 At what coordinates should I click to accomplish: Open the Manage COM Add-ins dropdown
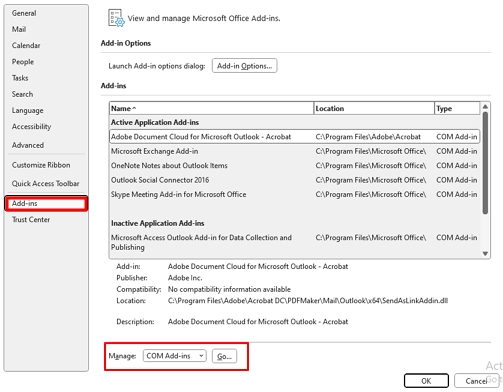point(175,356)
